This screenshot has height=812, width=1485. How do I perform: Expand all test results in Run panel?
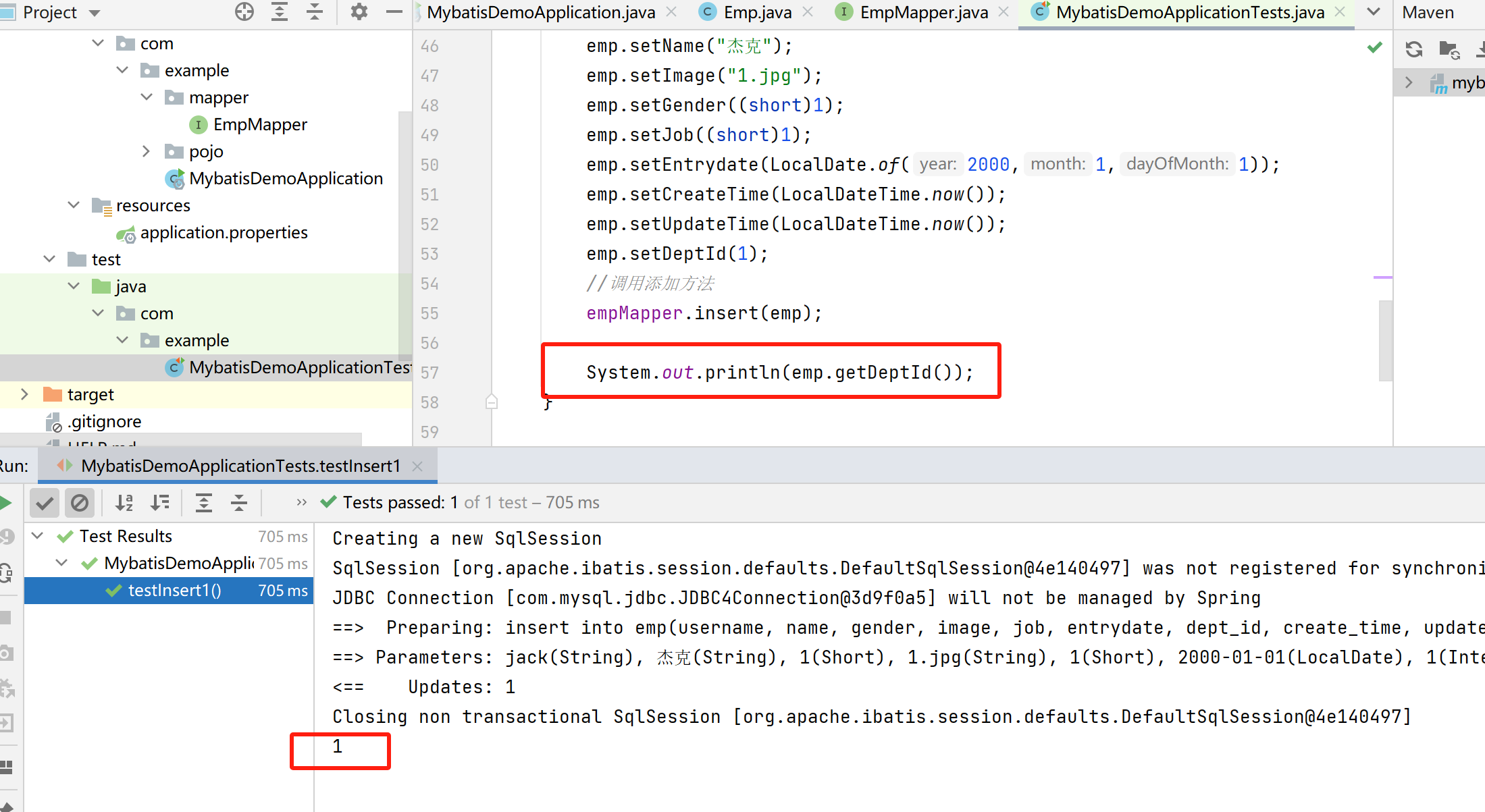coord(203,502)
